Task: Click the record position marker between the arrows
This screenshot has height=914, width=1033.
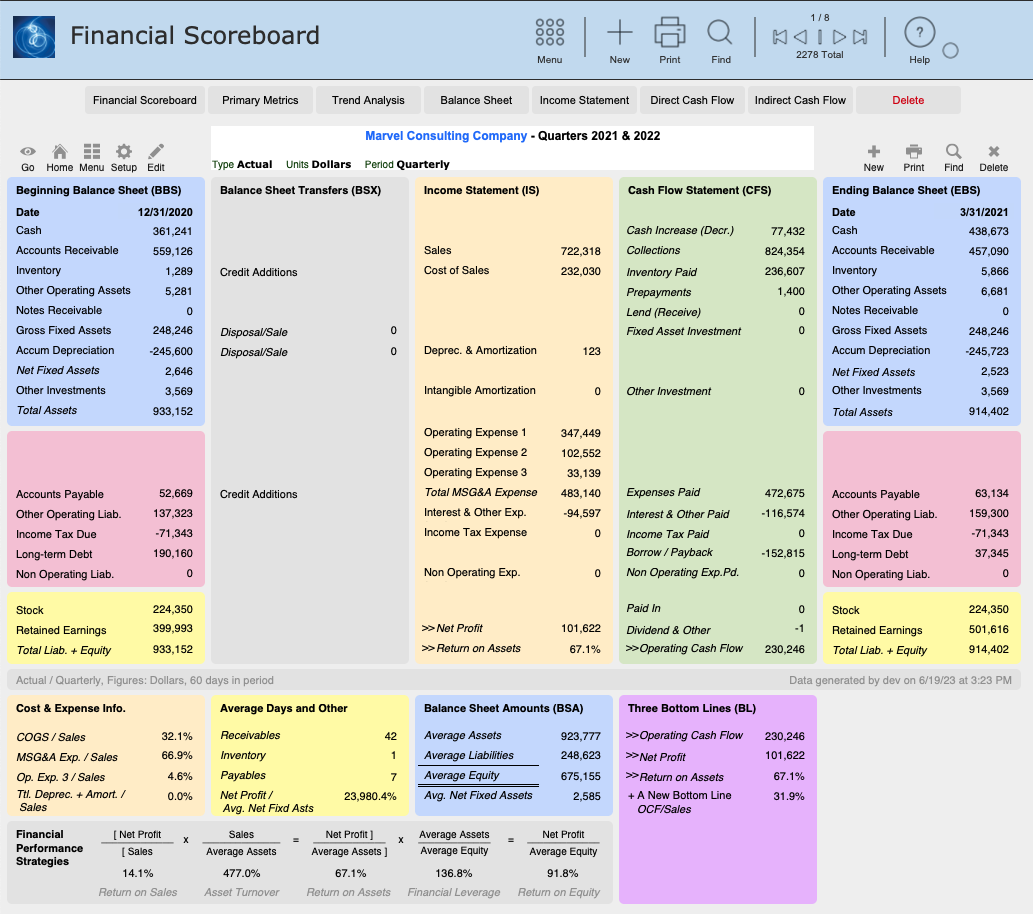Action: [820, 37]
